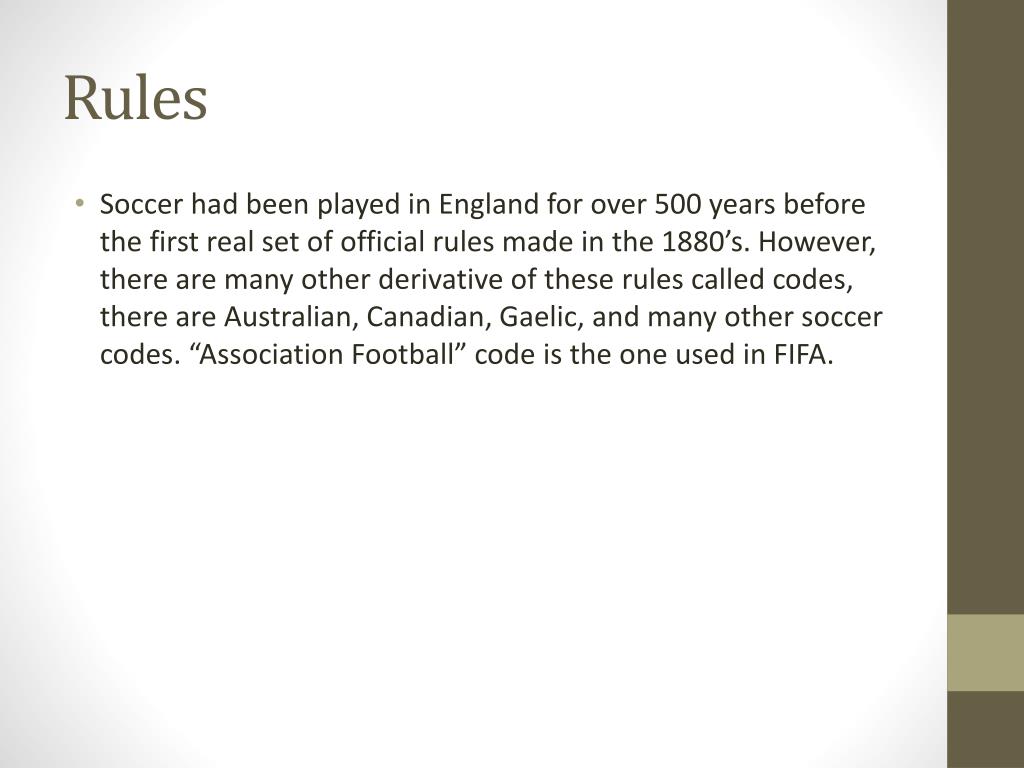Select the bullet point marker before Soccer

coord(80,202)
